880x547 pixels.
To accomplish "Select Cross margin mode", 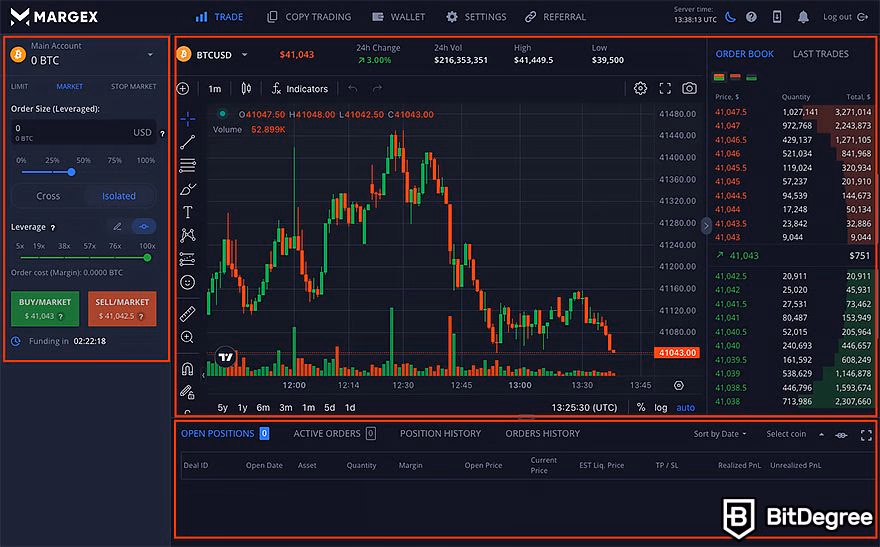I will 48,196.
